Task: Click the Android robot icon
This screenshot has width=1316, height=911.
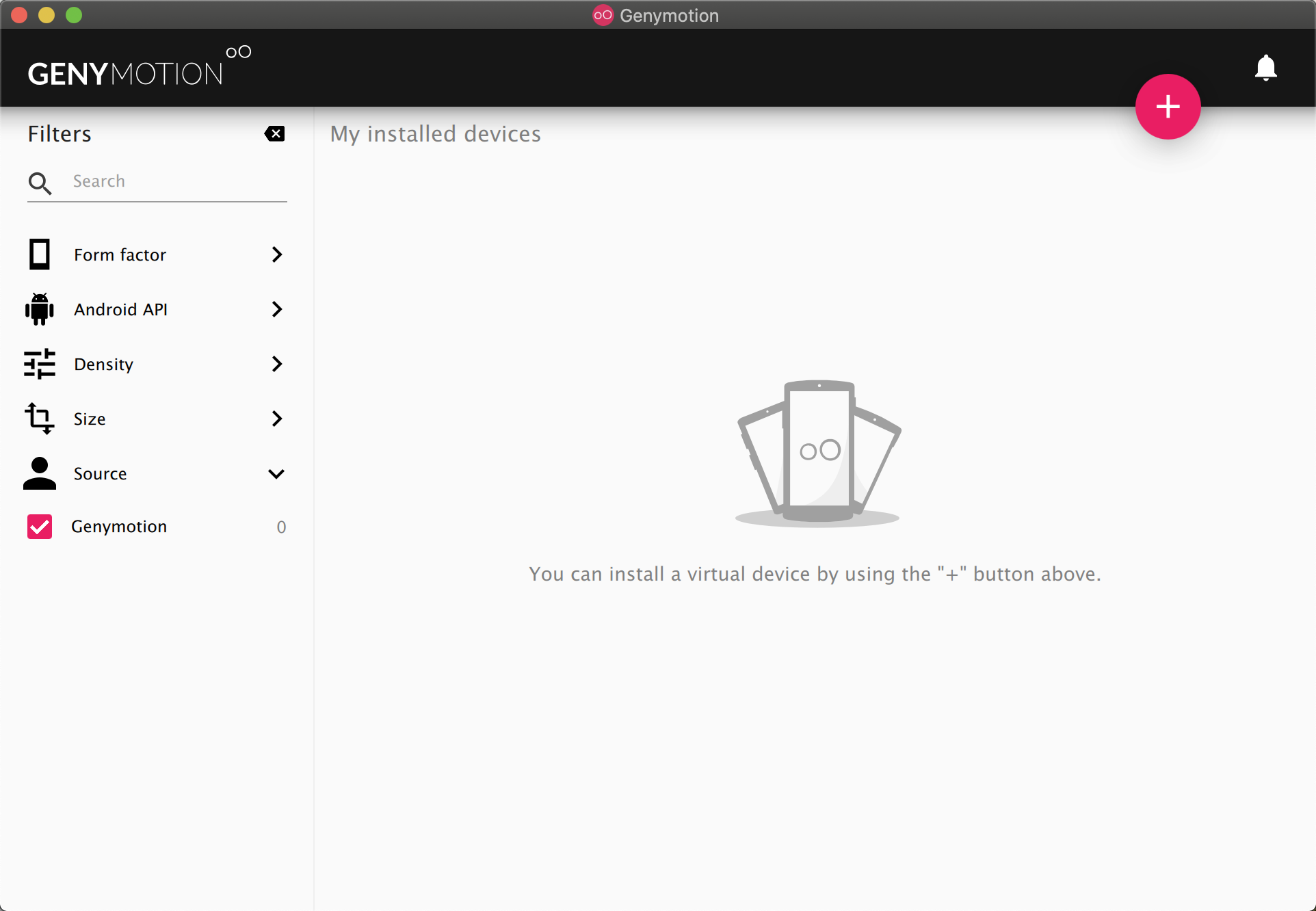Action: tap(40, 309)
